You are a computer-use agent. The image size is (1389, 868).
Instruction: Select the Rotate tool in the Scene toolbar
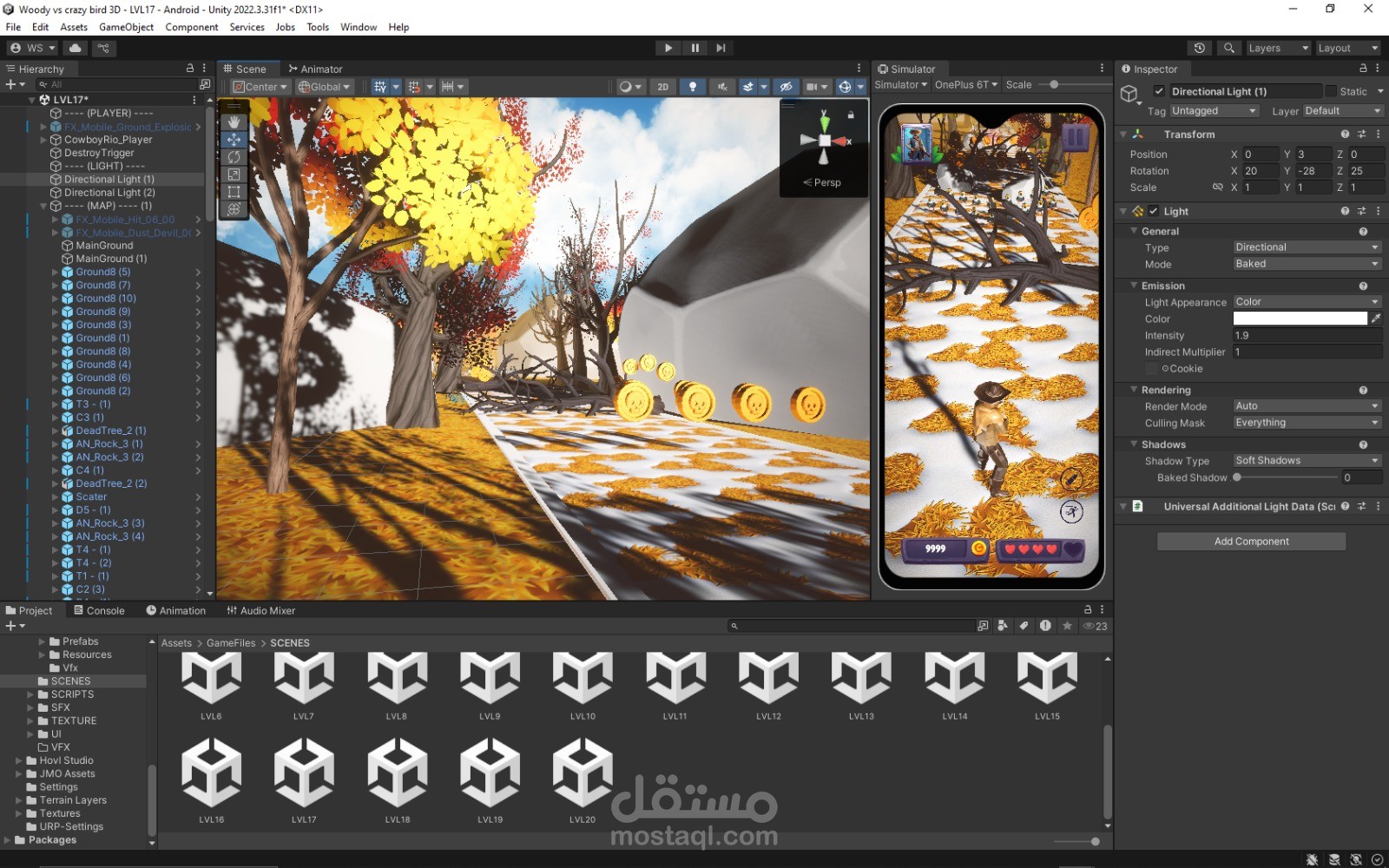234,157
